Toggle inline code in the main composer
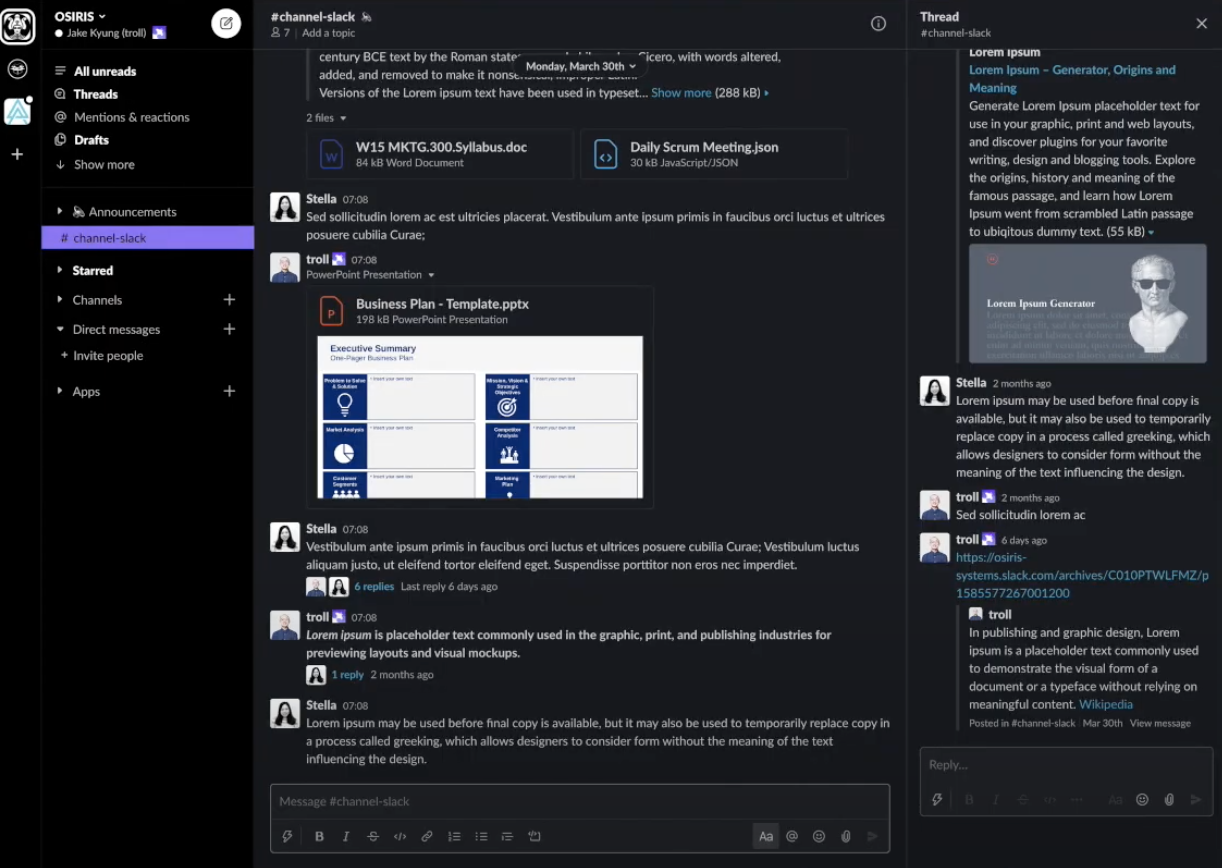The image size is (1222, 868). pos(400,837)
